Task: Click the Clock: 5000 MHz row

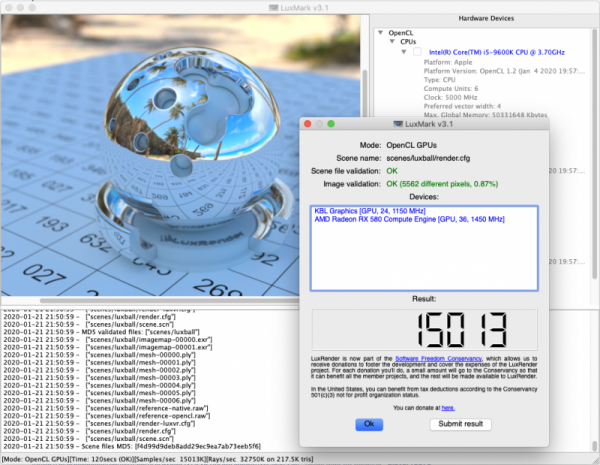Action: click(450, 97)
